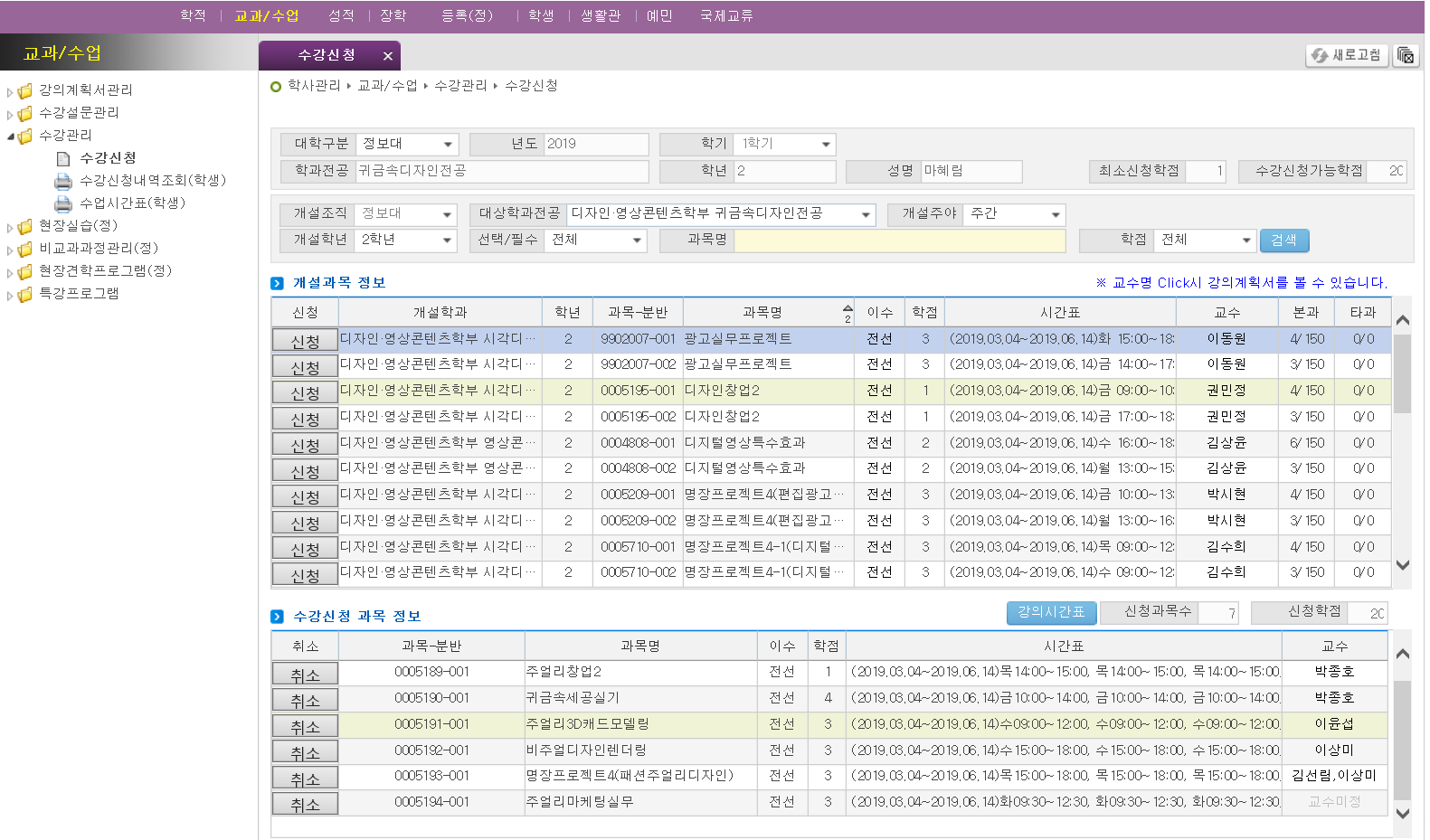1430x840 pixels.
Task: Cancel course 주얼리3D캐드모델링 with 취소
Action: point(305,726)
